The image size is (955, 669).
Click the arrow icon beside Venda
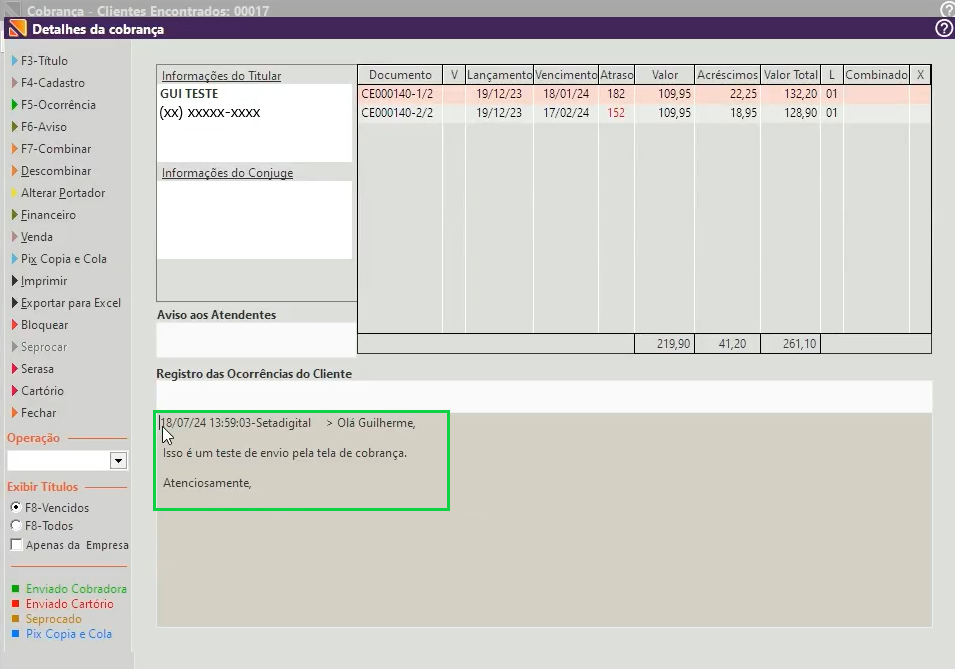pos(15,237)
